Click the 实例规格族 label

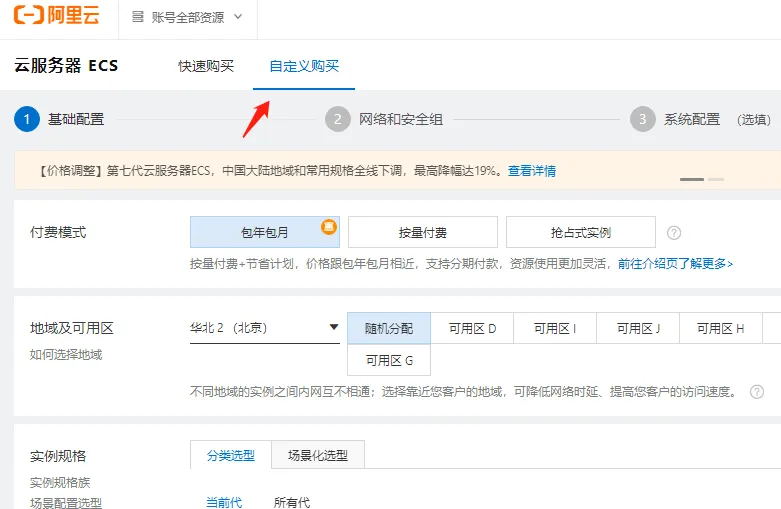click(x=60, y=482)
